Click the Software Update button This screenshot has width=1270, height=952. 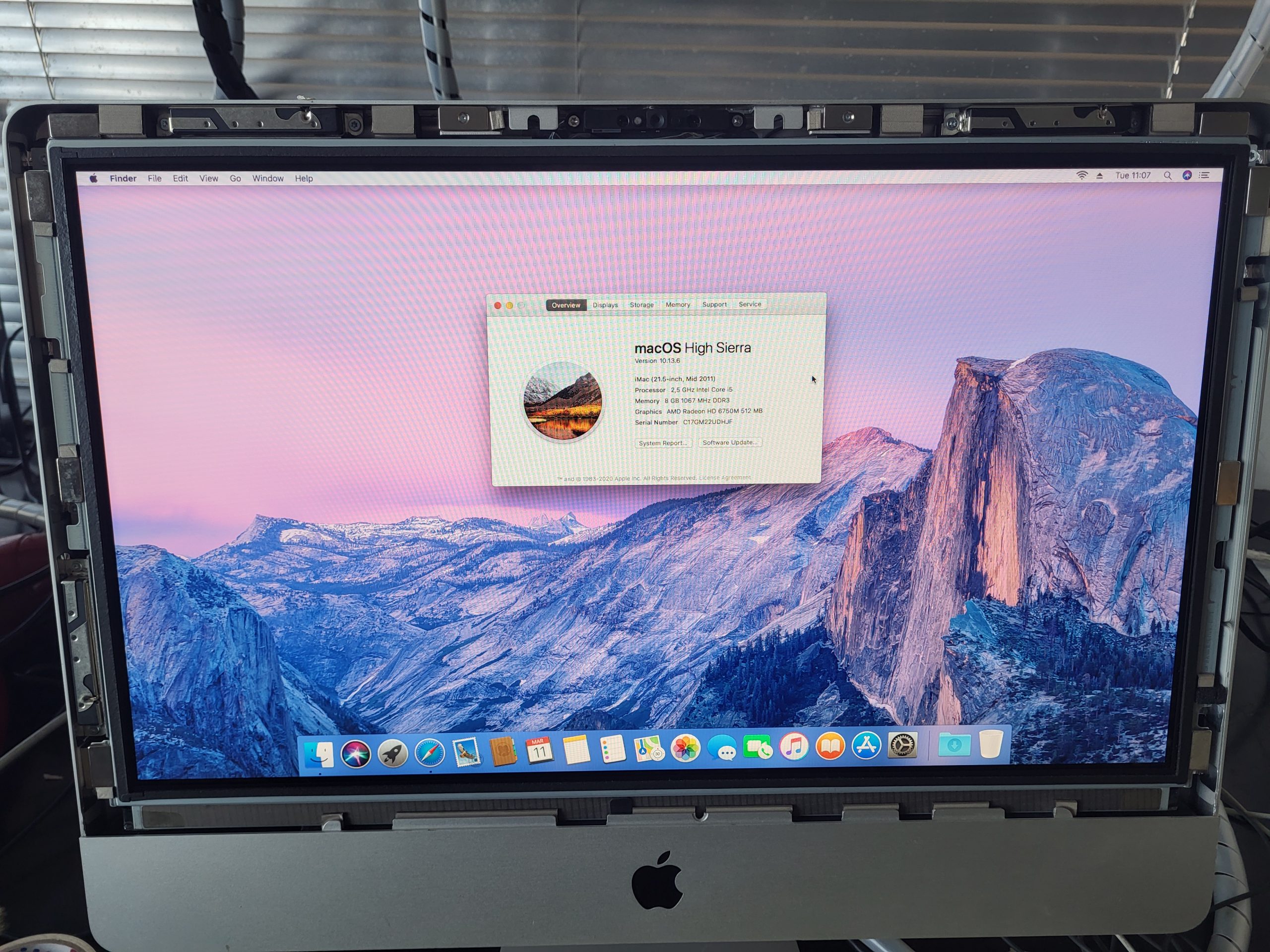pyautogui.click(x=730, y=442)
